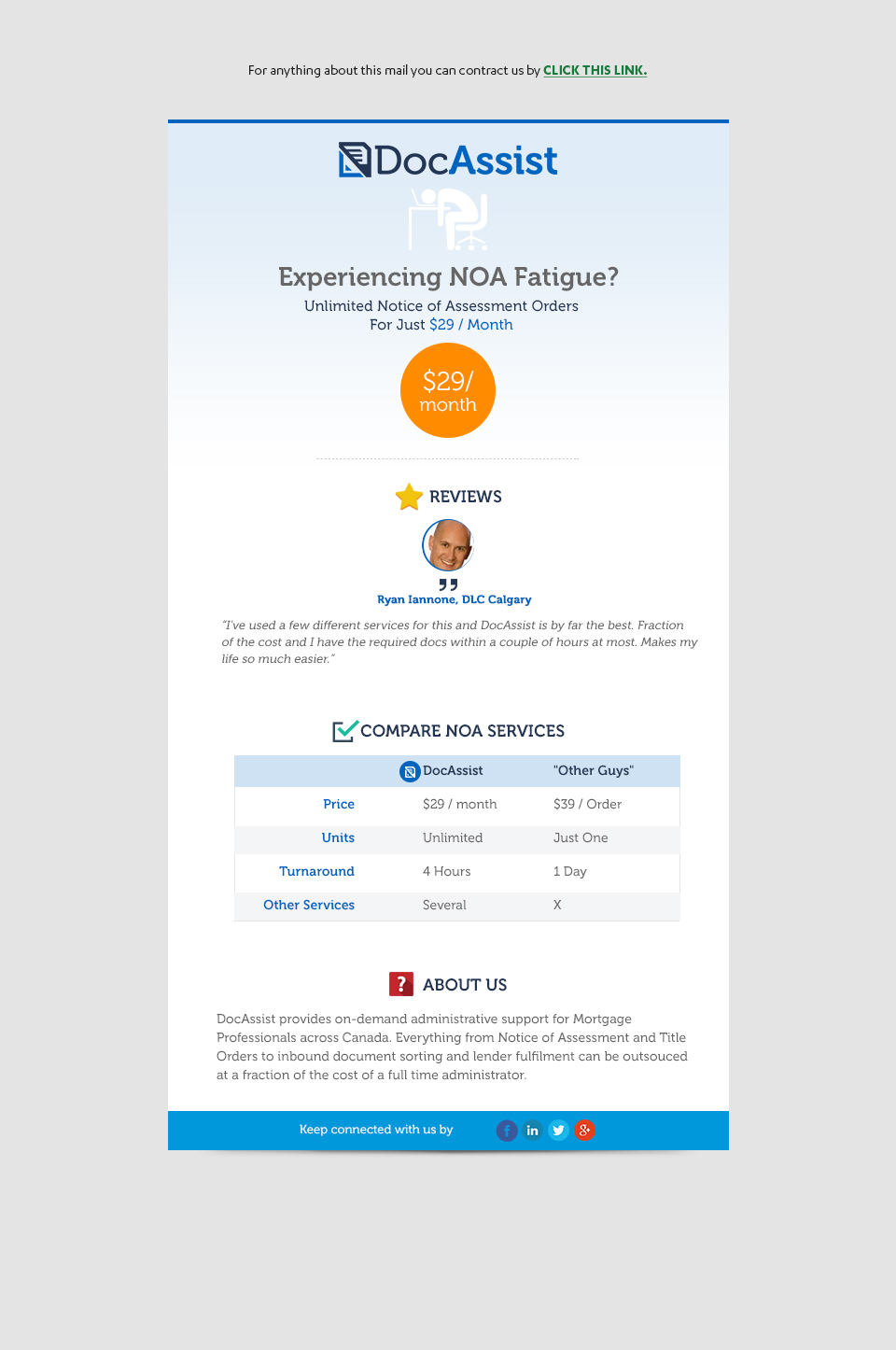Screen dimensions: 896x1350
Task: Click the "Other Guys" column header
Action: (x=594, y=770)
